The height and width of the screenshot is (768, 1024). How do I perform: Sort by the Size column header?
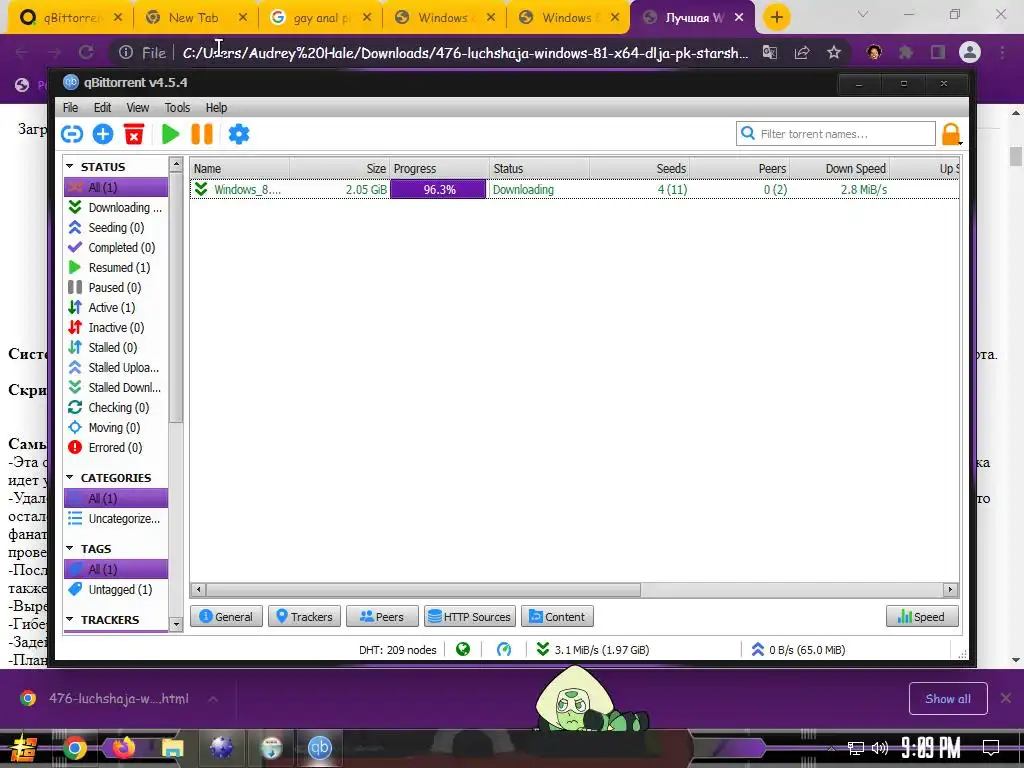tap(340, 168)
